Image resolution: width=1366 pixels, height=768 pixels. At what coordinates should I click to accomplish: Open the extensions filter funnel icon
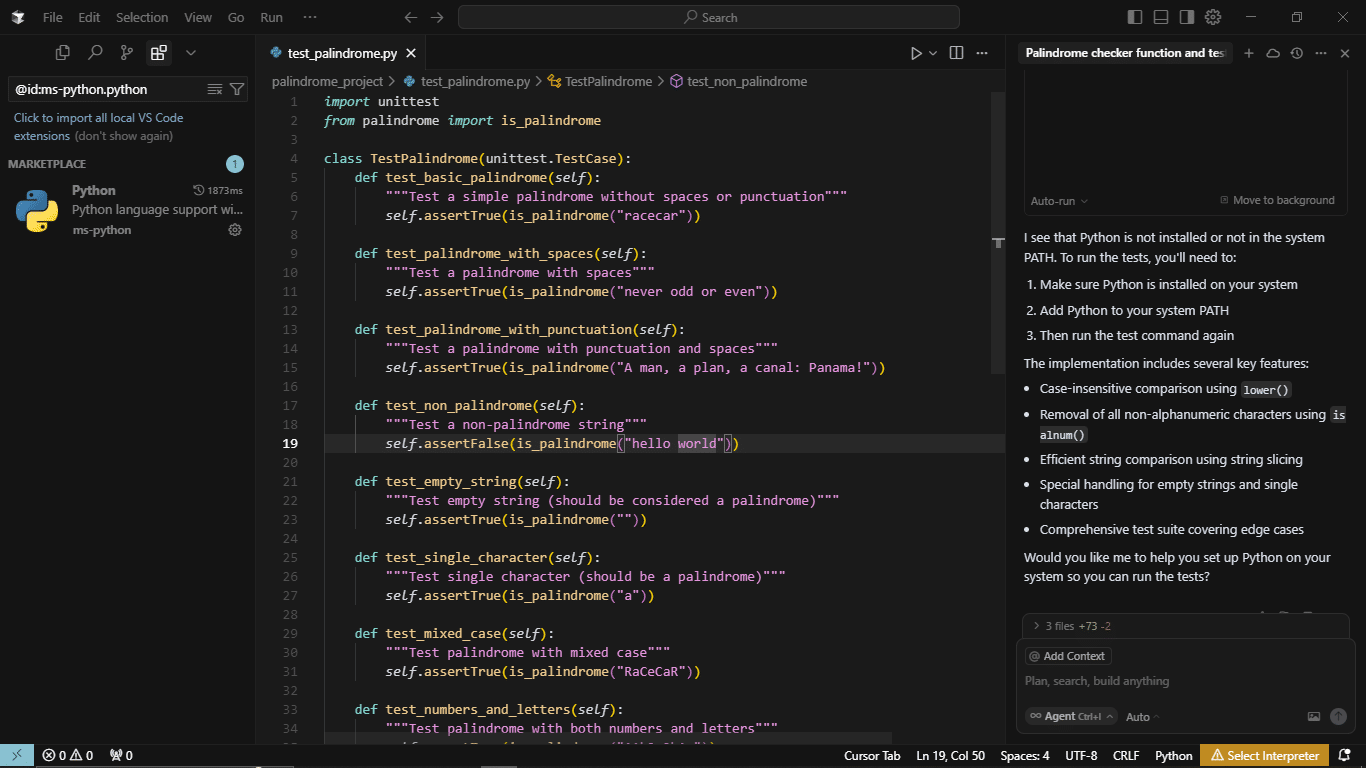[237, 89]
